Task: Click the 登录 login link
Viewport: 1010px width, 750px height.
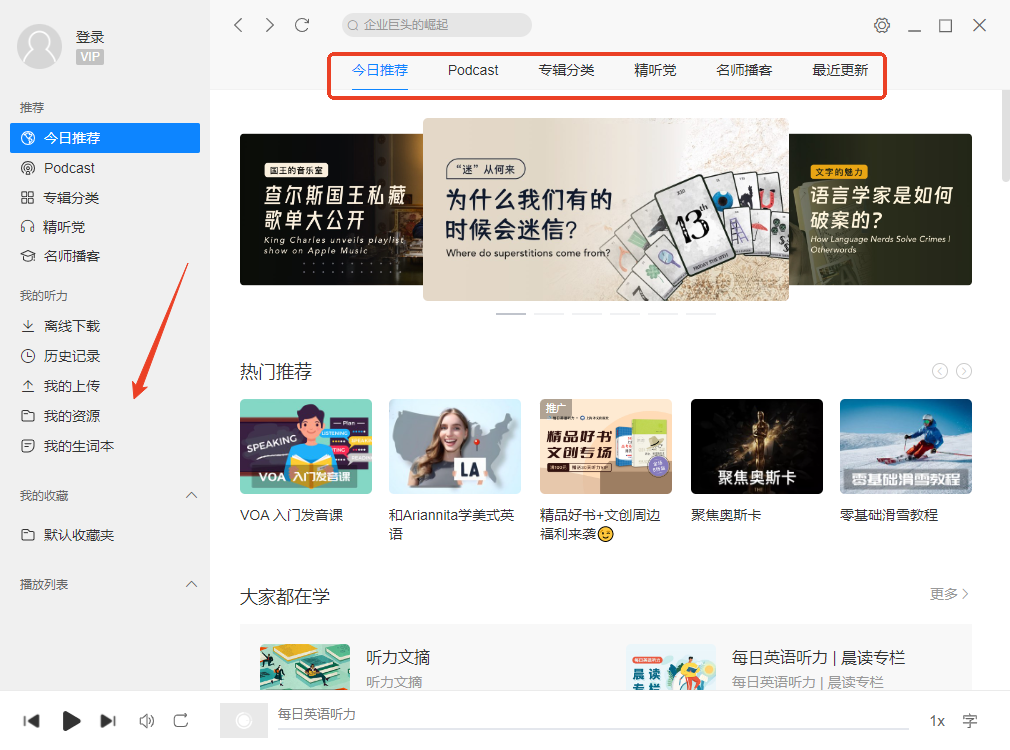Action: click(90, 37)
